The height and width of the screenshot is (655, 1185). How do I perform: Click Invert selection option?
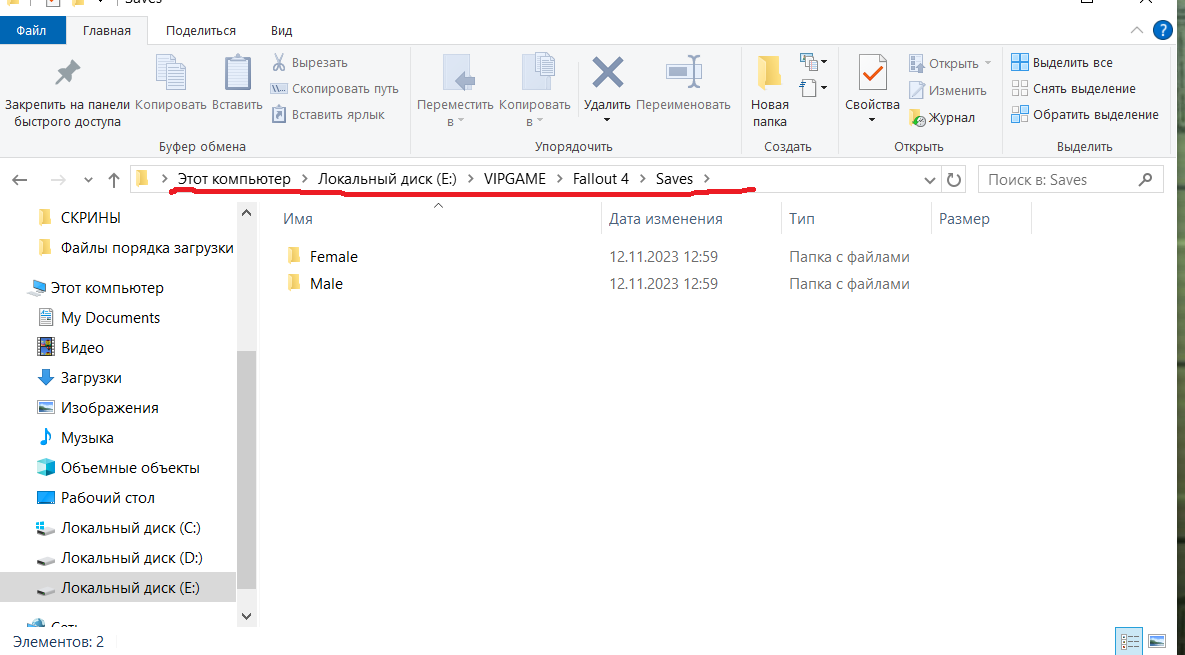[1085, 115]
